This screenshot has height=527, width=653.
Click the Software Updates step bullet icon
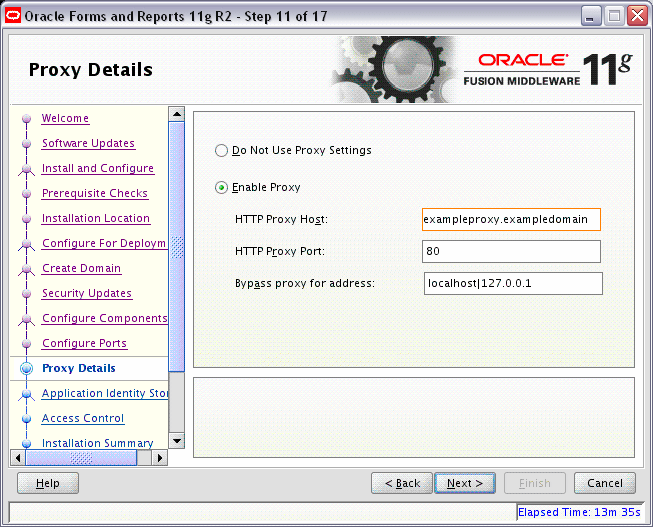(x=27, y=144)
